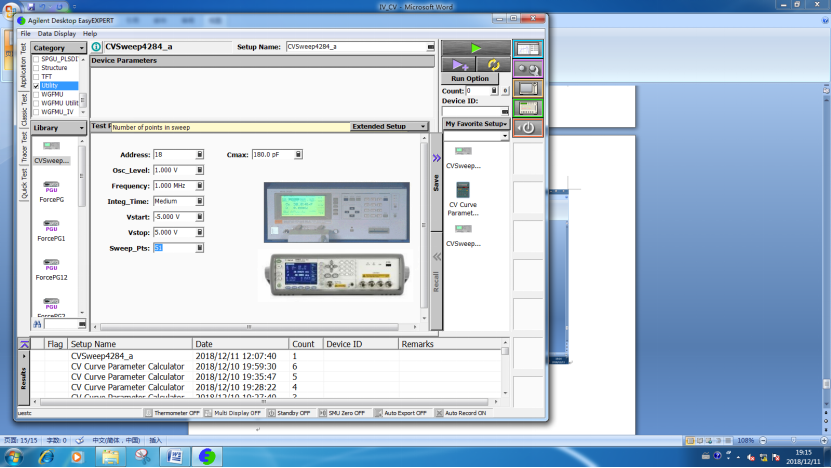Uncheck the Utility category checkbox
Screen dimensions: 831x468
(36, 86)
